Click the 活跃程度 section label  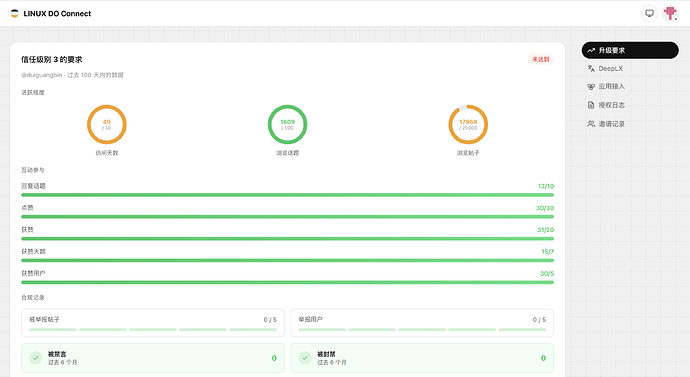[x=33, y=92]
